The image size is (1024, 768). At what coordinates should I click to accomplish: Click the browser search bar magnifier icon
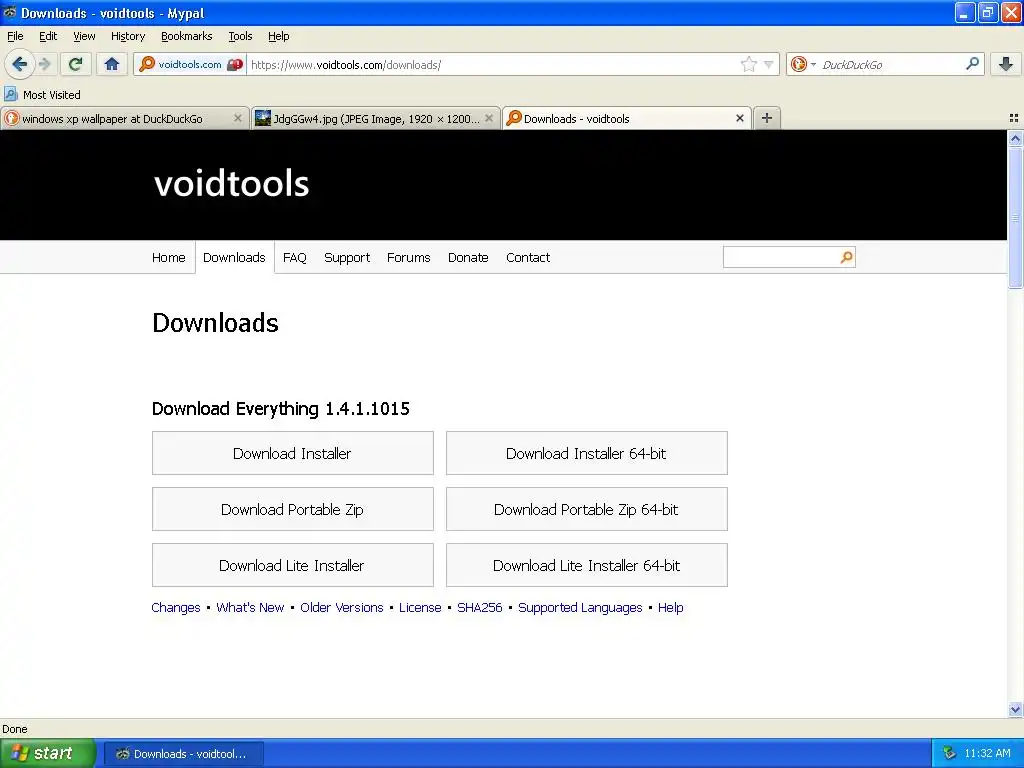[972, 64]
